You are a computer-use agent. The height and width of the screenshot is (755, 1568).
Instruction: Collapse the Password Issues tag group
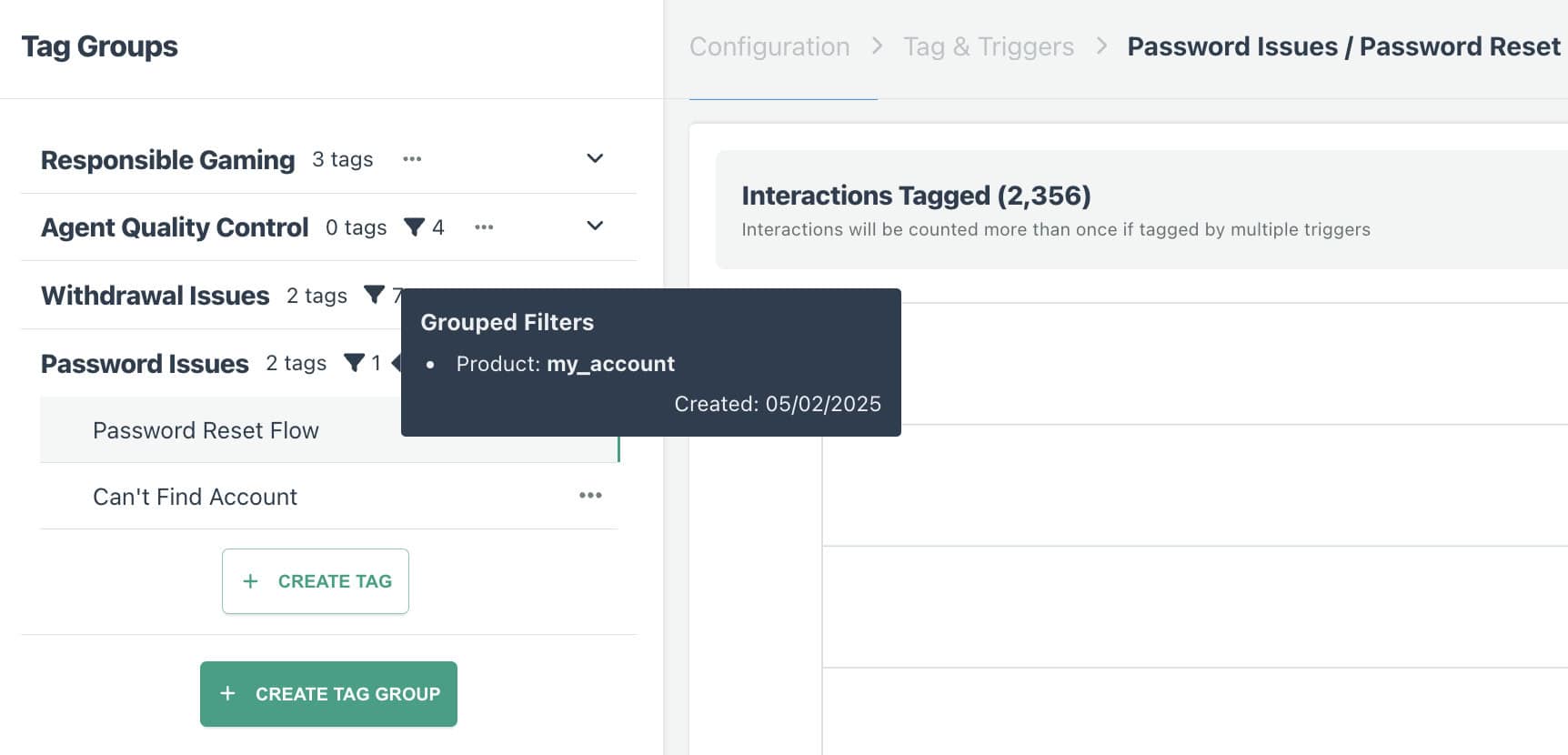pyautogui.click(x=145, y=364)
